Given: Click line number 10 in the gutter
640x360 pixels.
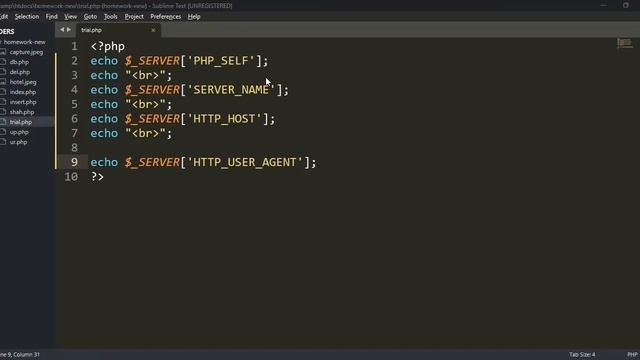Looking at the screenshot, I should (x=71, y=177).
